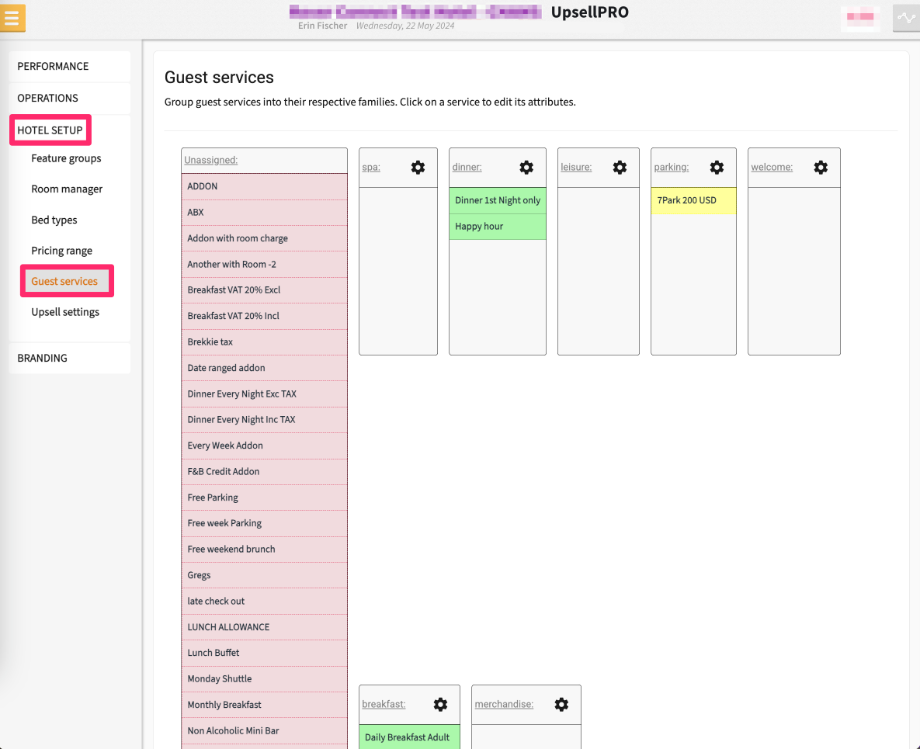Edit the Daily Breakfast Adult service
920x749 pixels.
(410, 737)
